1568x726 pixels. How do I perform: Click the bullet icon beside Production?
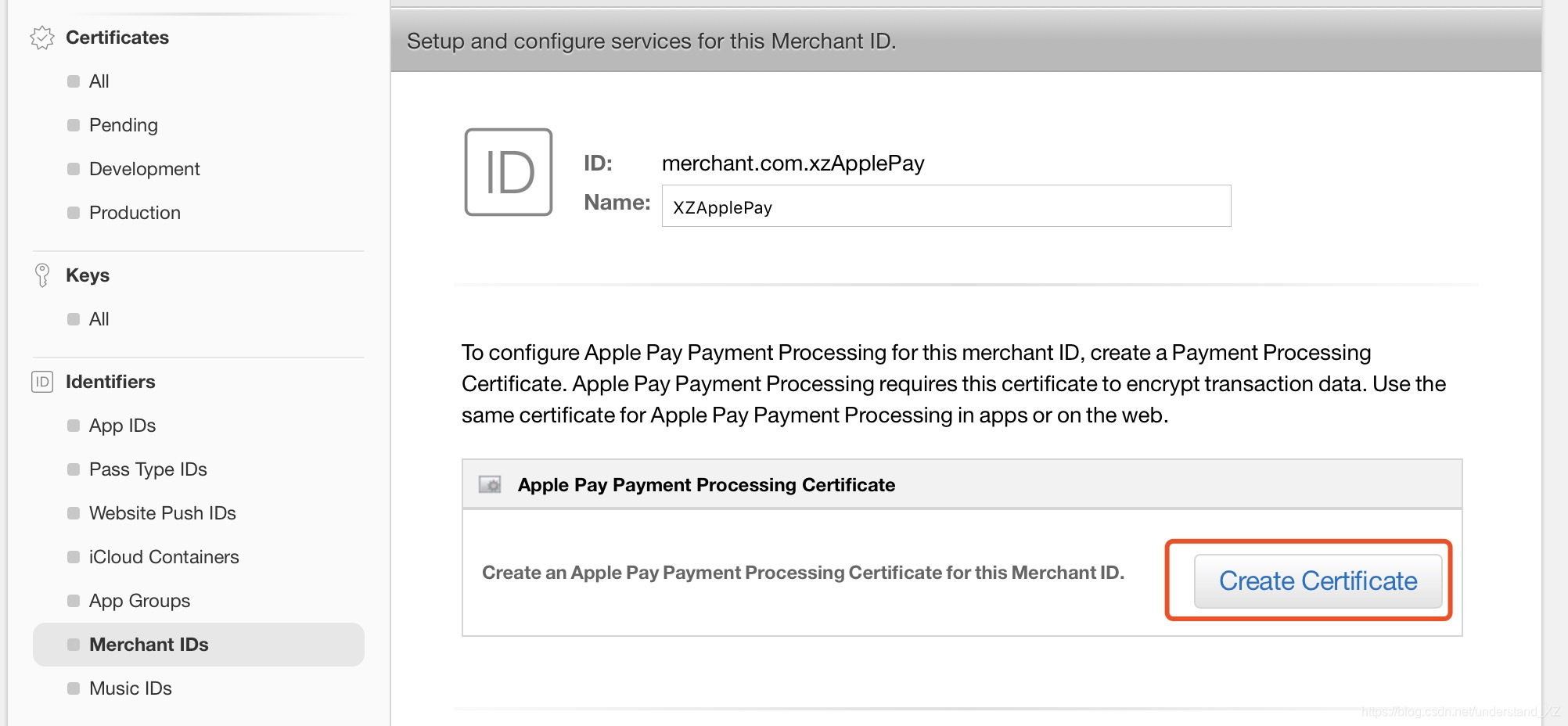(x=74, y=213)
